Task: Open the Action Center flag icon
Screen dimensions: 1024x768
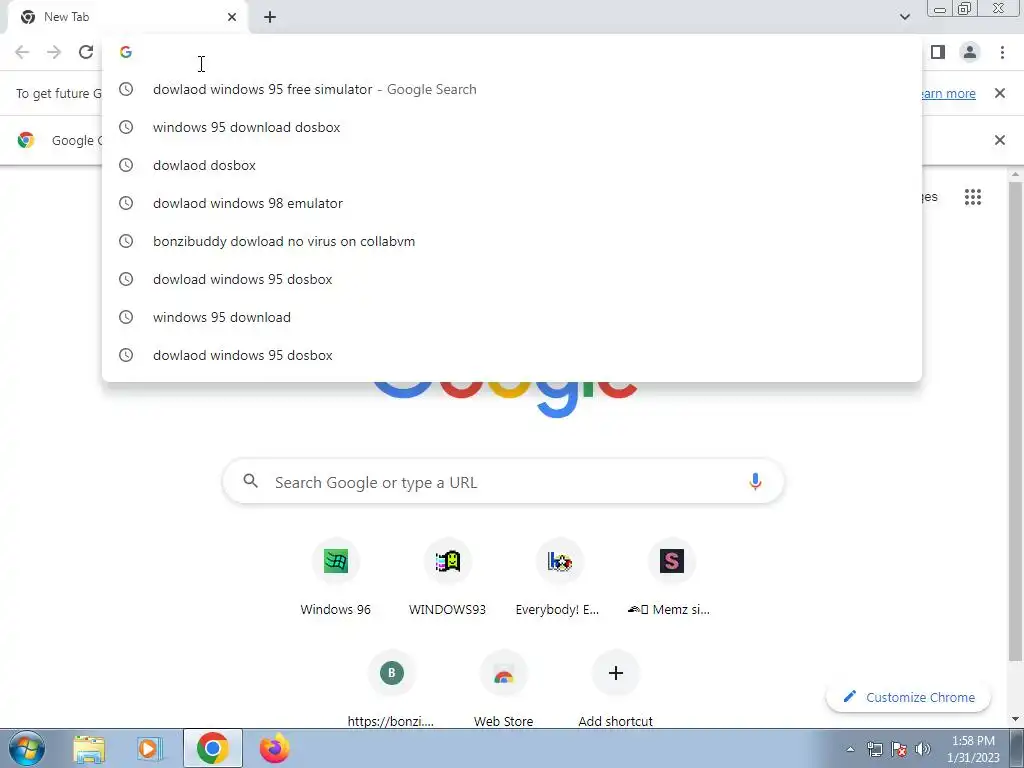Action: [x=899, y=749]
